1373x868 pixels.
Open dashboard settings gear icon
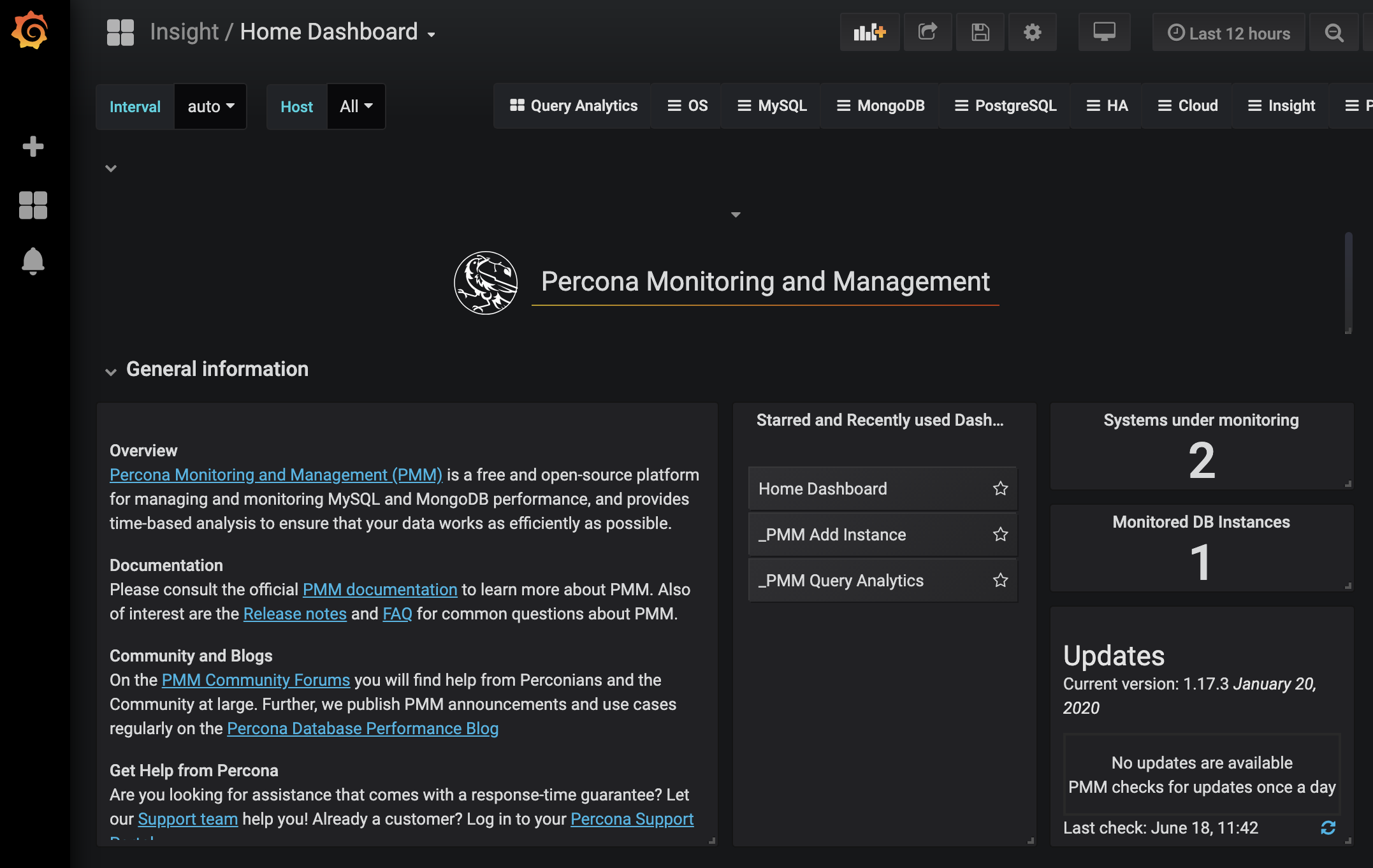[x=1032, y=33]
